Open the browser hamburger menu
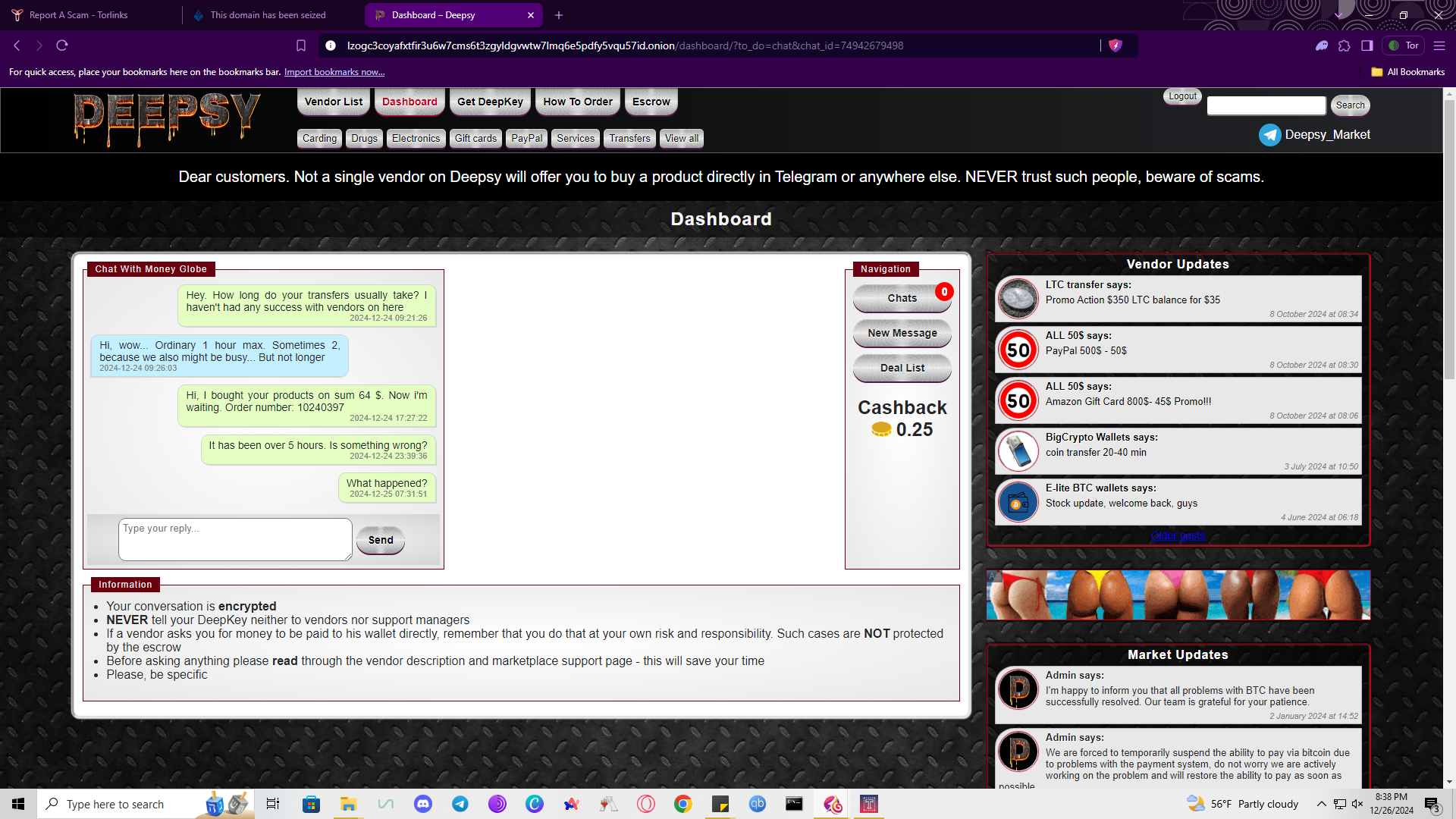 click(1439, 45)
